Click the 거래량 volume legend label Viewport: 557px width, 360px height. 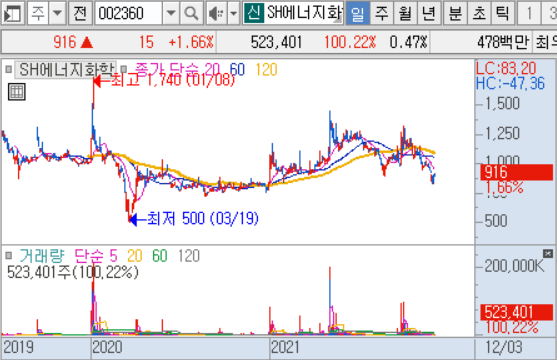(42, 256)
